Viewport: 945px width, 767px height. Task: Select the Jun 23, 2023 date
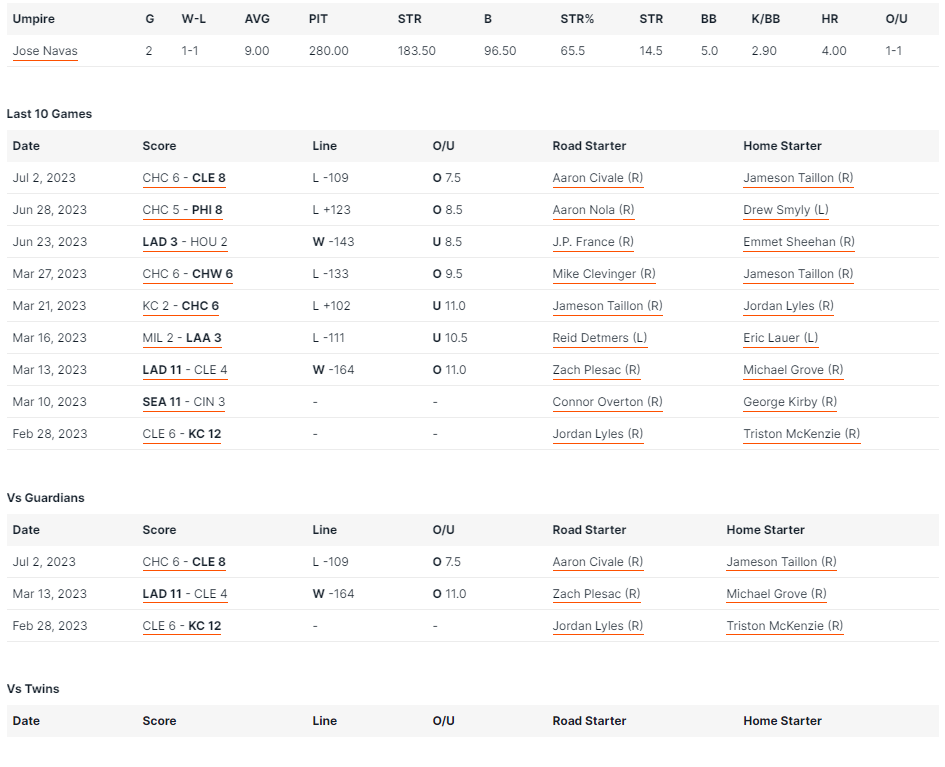click(50, 242)
